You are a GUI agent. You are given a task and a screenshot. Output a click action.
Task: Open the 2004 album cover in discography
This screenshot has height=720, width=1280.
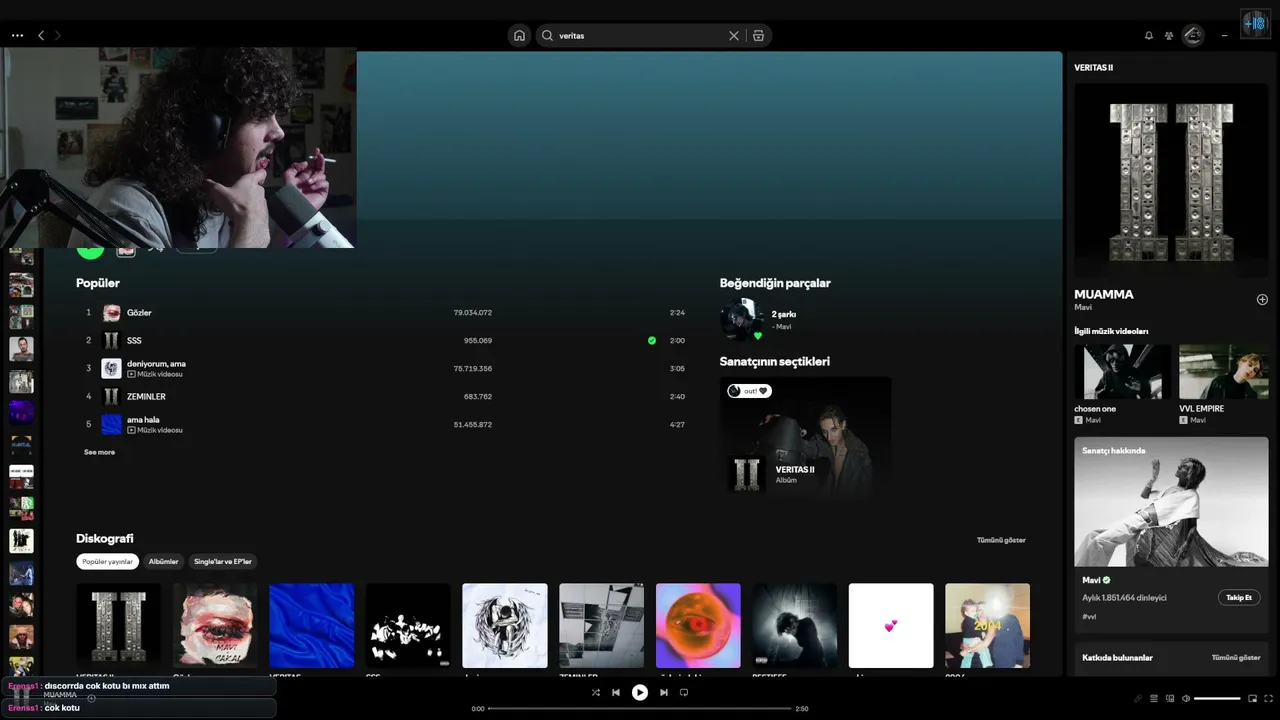[x=988, y=626]
